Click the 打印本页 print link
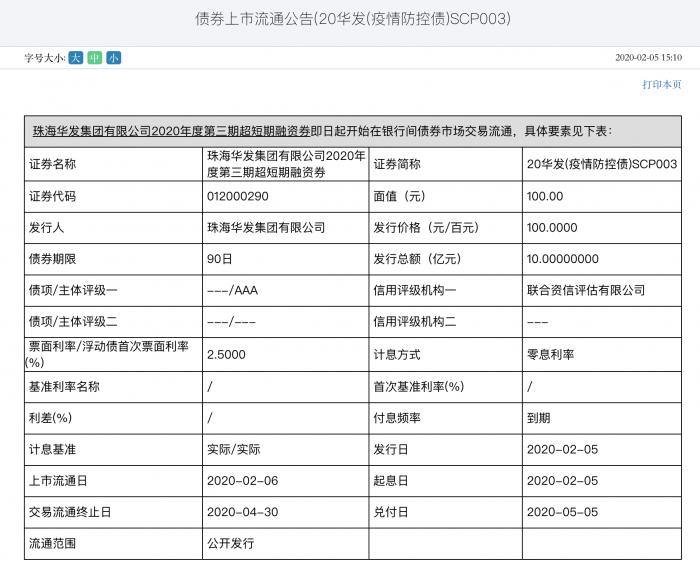Image resolution: width=700 pixels, height=573 pixels. (x=662, y=84)
